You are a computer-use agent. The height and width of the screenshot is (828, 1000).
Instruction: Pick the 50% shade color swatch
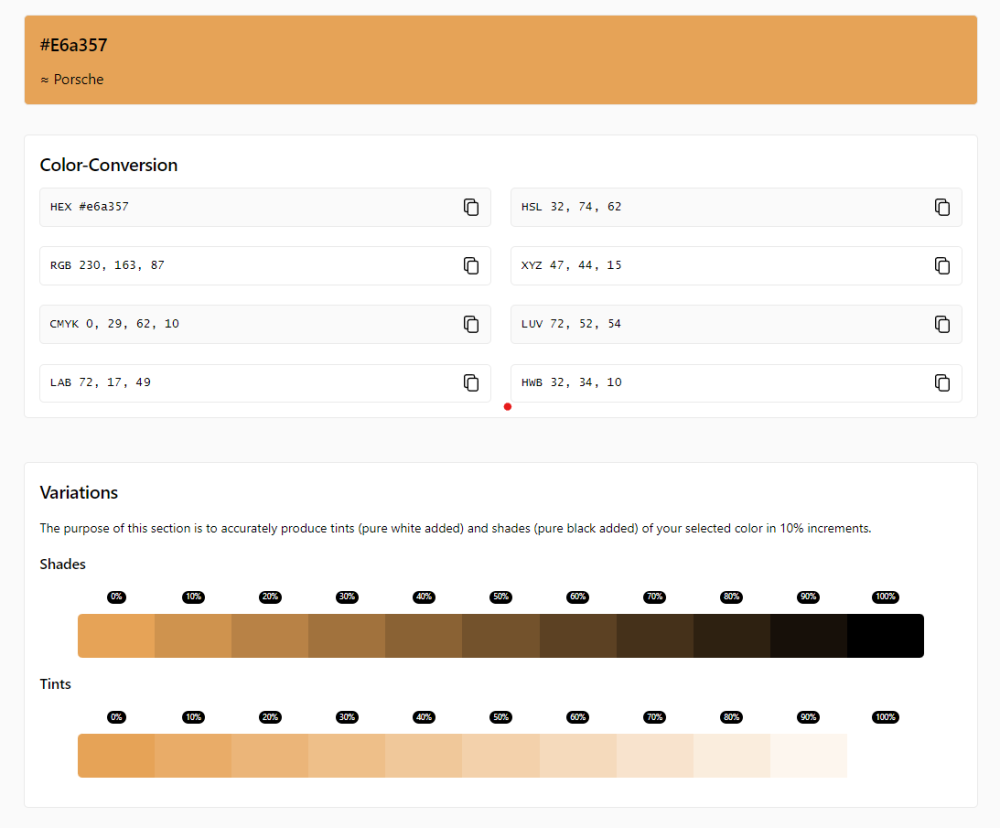coord(501,636)
